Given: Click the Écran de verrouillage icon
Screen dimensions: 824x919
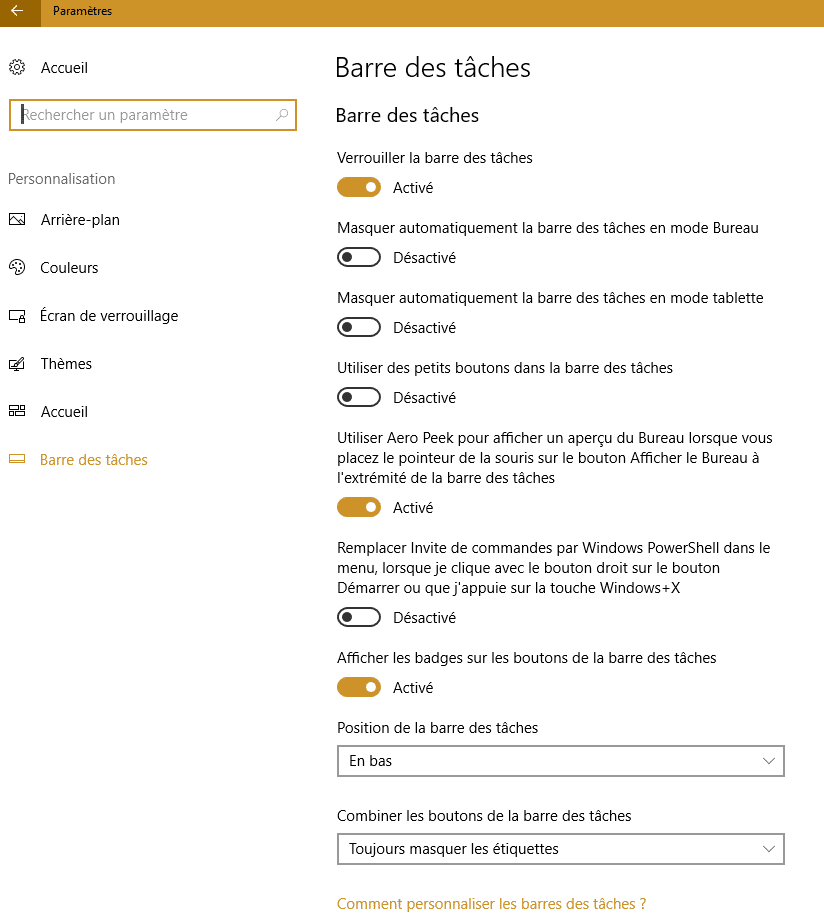Looking at the screenshot, I should [x=17, y=316].
